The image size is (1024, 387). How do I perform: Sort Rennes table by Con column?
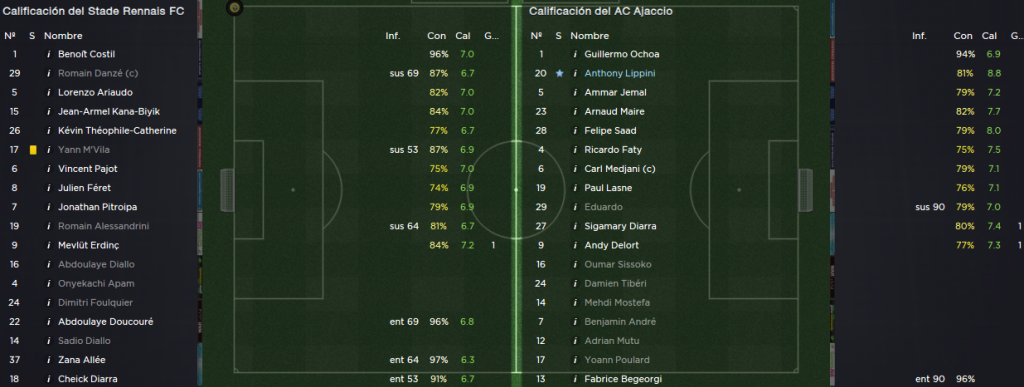(x=436, y=36)
